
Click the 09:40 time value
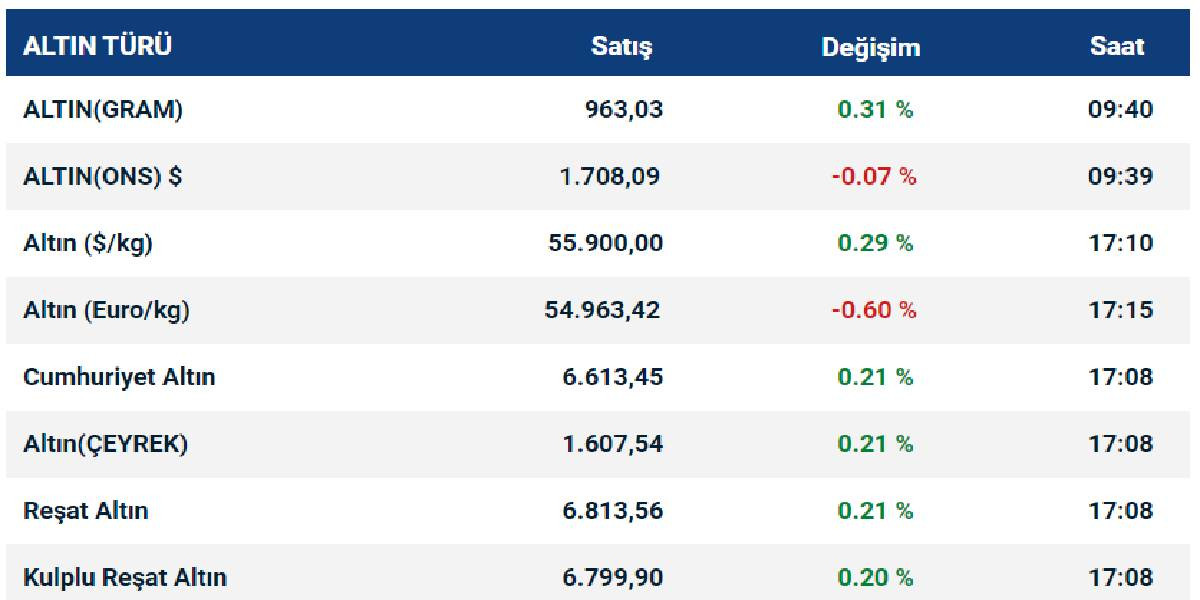1120,110
